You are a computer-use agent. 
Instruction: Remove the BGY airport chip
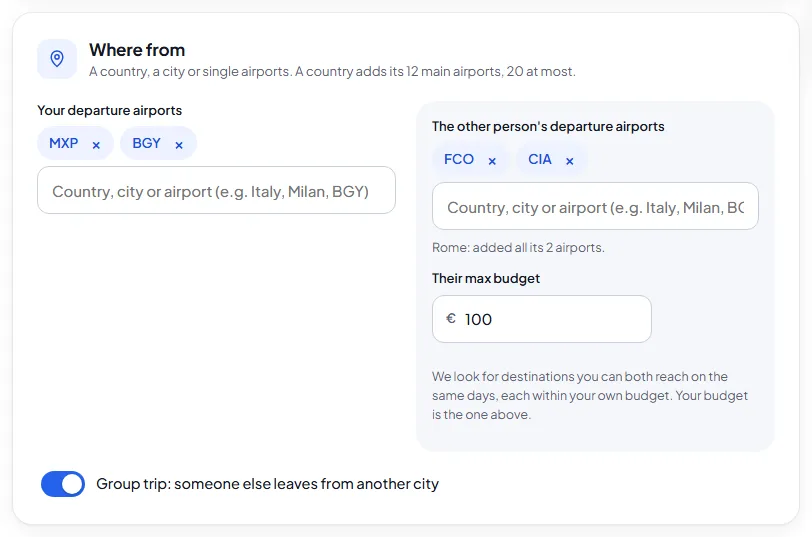[179, 146]
